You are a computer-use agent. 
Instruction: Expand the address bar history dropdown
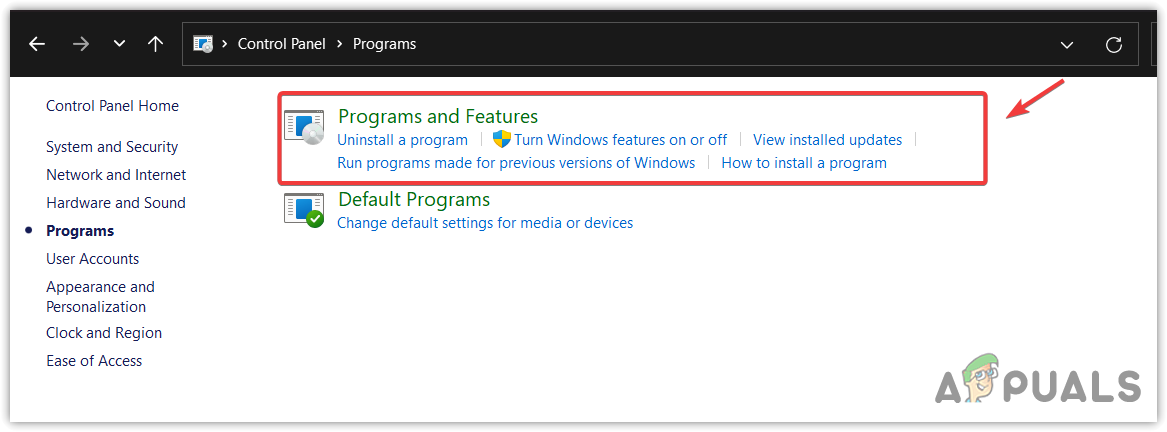pos(1067,44)
